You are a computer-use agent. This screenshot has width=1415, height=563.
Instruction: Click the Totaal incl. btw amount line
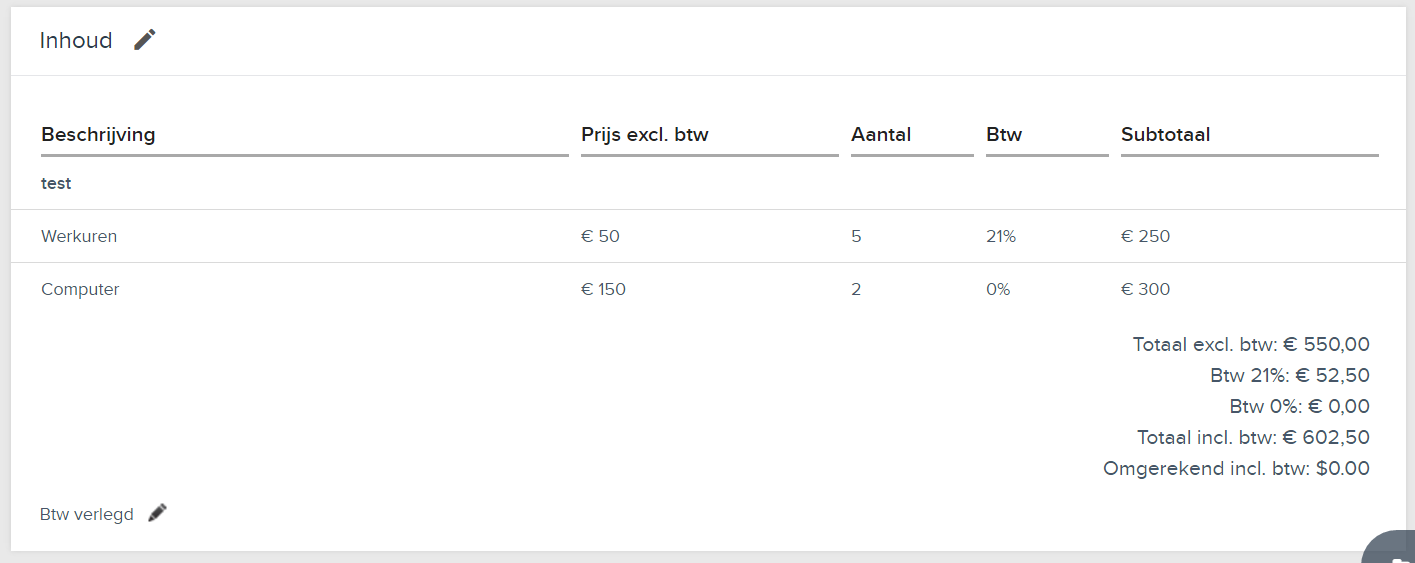click(1253, 437)
